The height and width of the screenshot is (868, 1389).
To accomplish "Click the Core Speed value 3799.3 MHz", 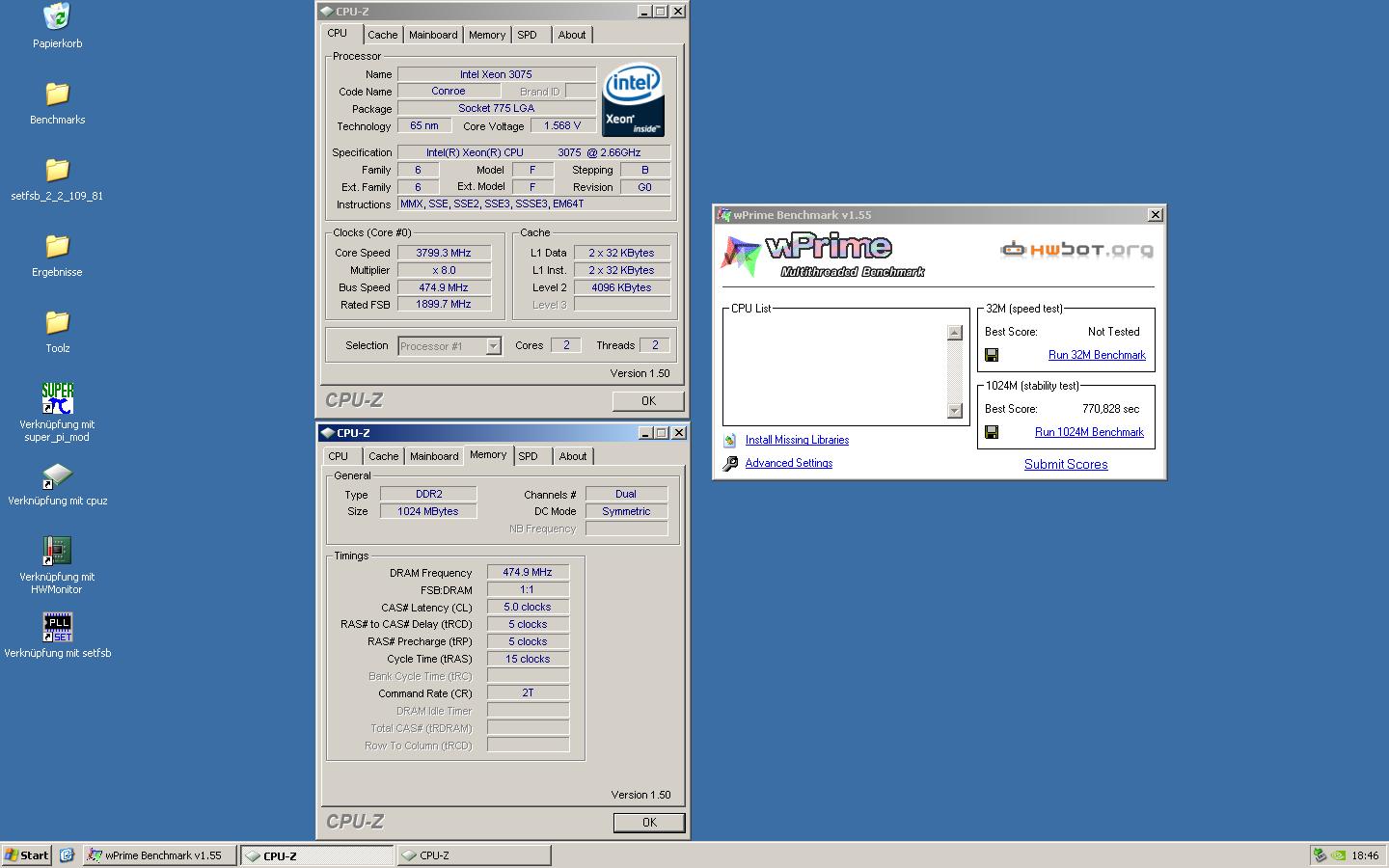I will pyautogui.click(x=444, y=253).
